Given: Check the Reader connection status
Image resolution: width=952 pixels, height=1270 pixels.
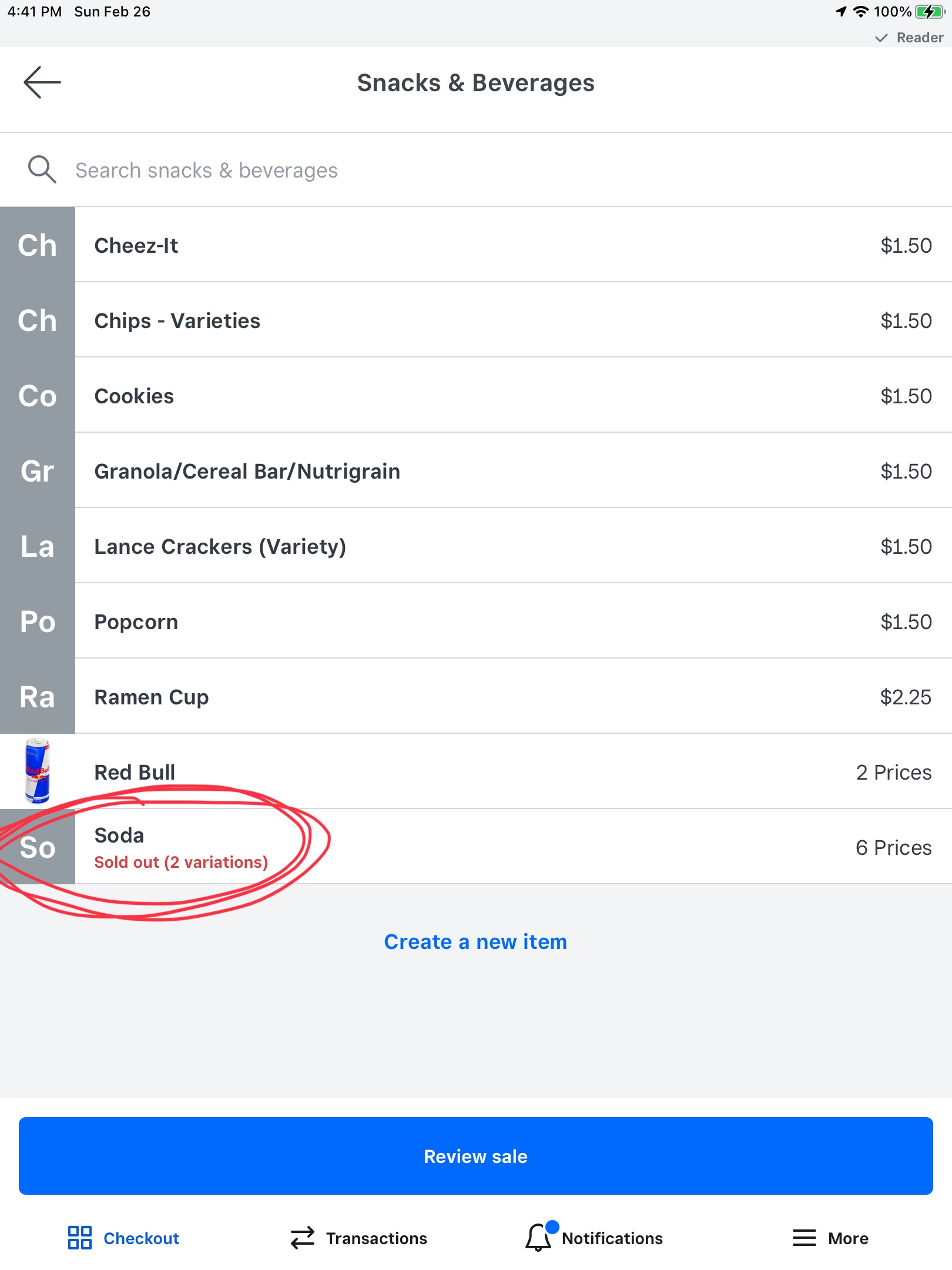Looking at the screenshot, I should point(909,38).
